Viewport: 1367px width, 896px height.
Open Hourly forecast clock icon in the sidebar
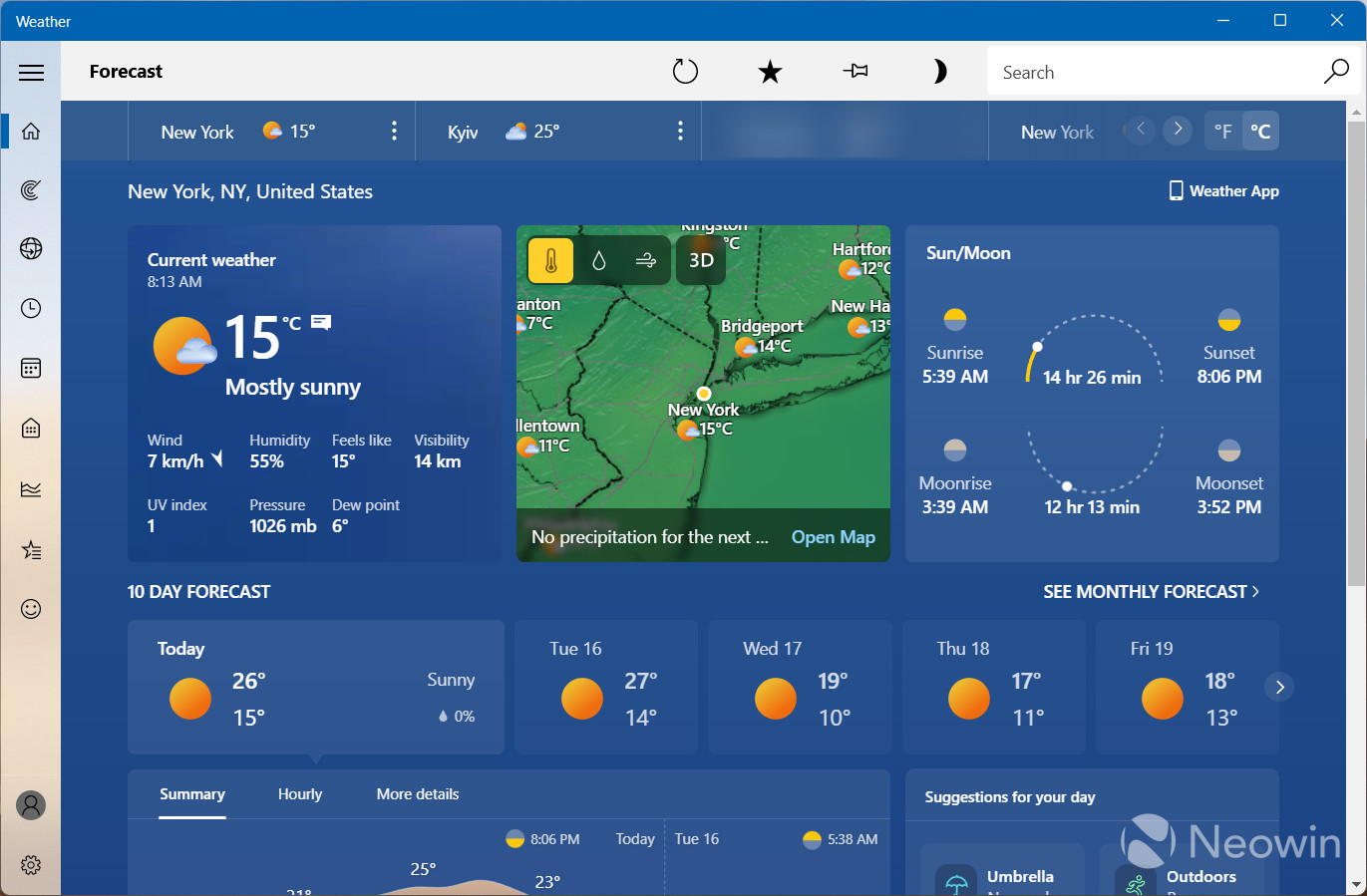click(x=31, y=309)
